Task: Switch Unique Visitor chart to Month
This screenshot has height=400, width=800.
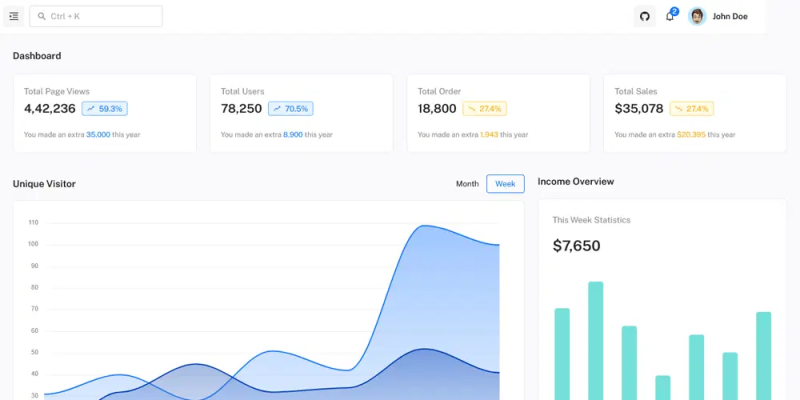Action: pos(467,184)
